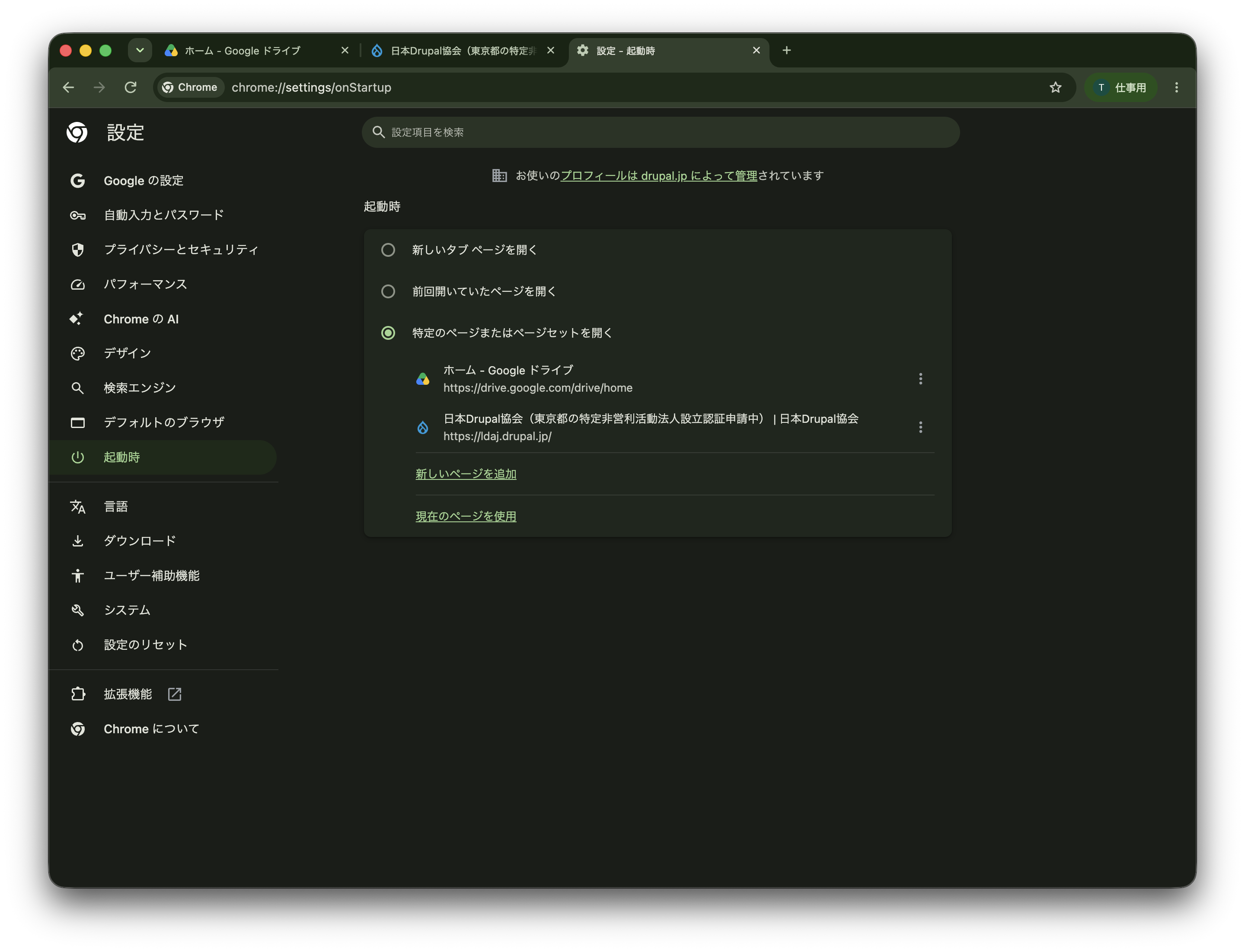
Task: Open 自動入力とパスワード settings
Action: 163,215
